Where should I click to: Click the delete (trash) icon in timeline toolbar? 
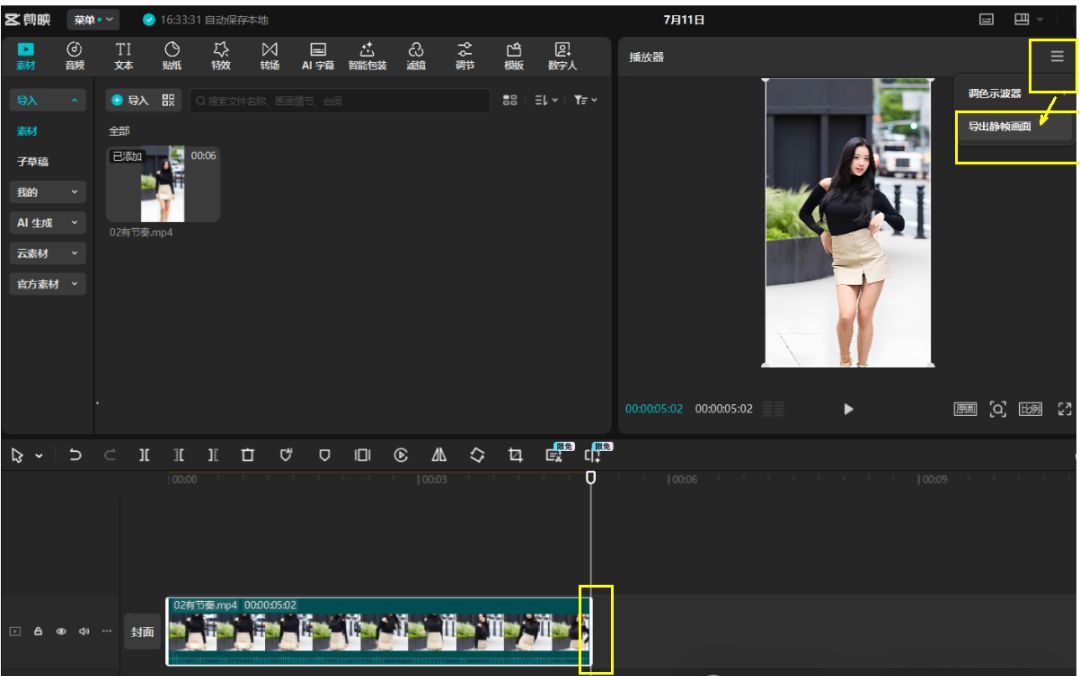[x=248, y=455]
